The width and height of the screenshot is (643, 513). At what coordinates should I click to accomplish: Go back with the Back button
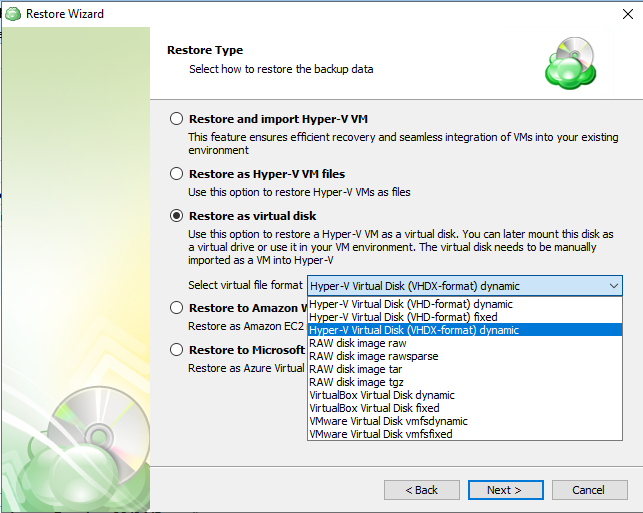click(x=422, y=490)
